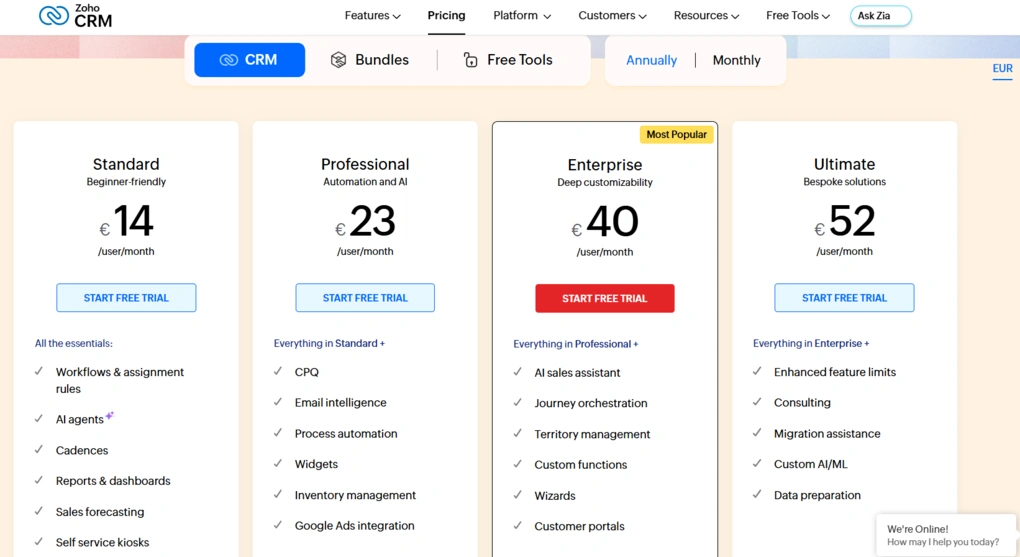Click the Standard plan title

point(126,164)
